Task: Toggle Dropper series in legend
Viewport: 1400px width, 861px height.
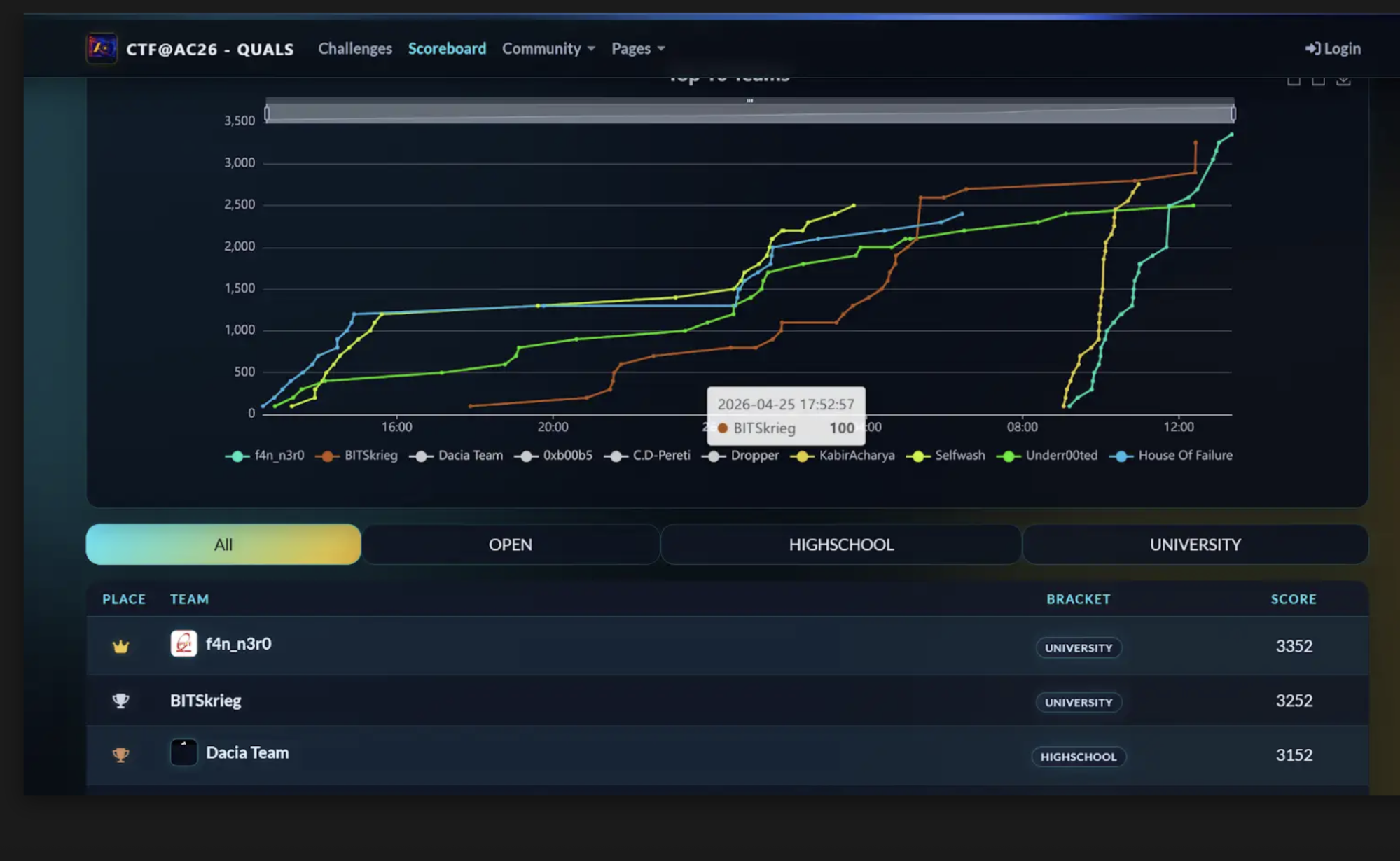Action: click(740, 456)
